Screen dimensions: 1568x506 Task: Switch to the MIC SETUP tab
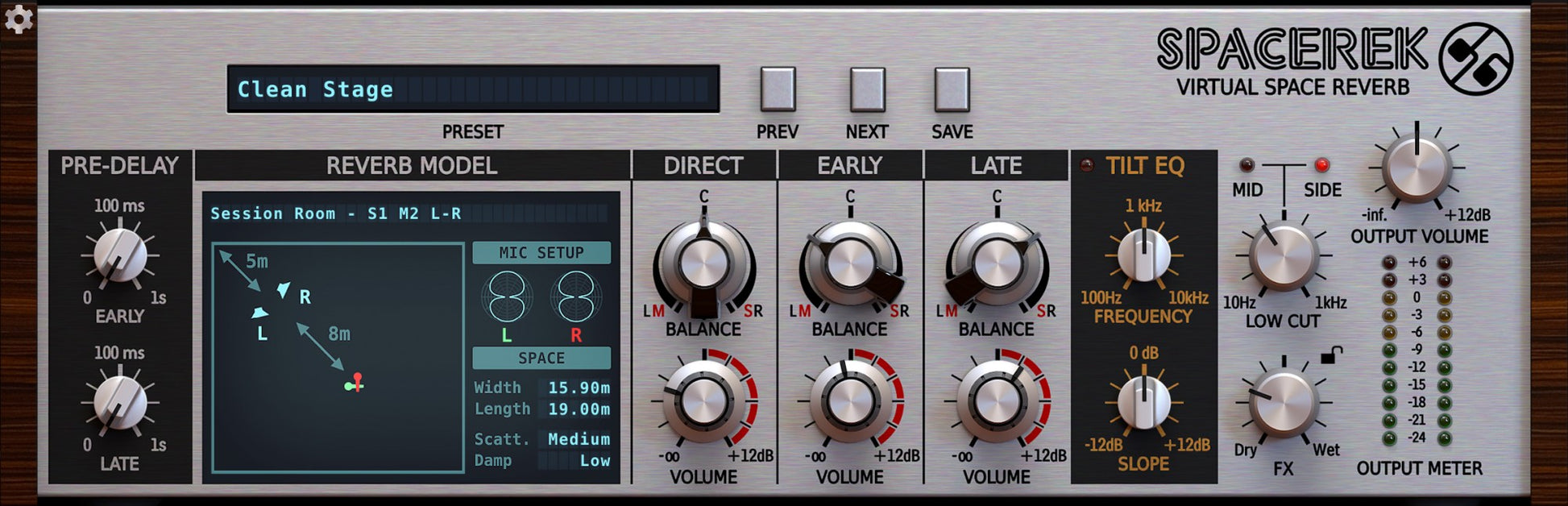tap(541, 253)
